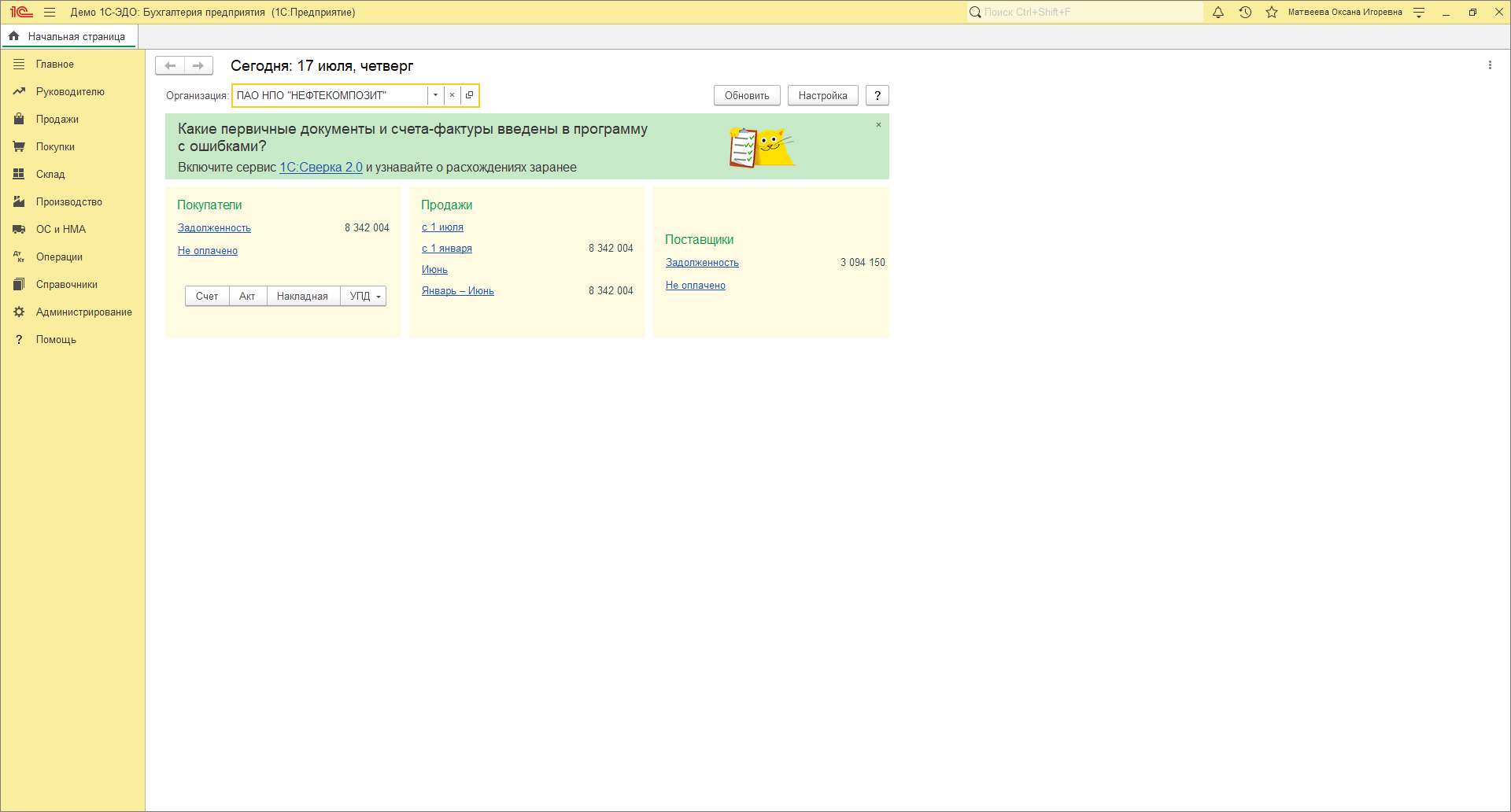Close the 1С:Сверка banner
Viewport: 1511px width, 812px height.
coord(878,125)
